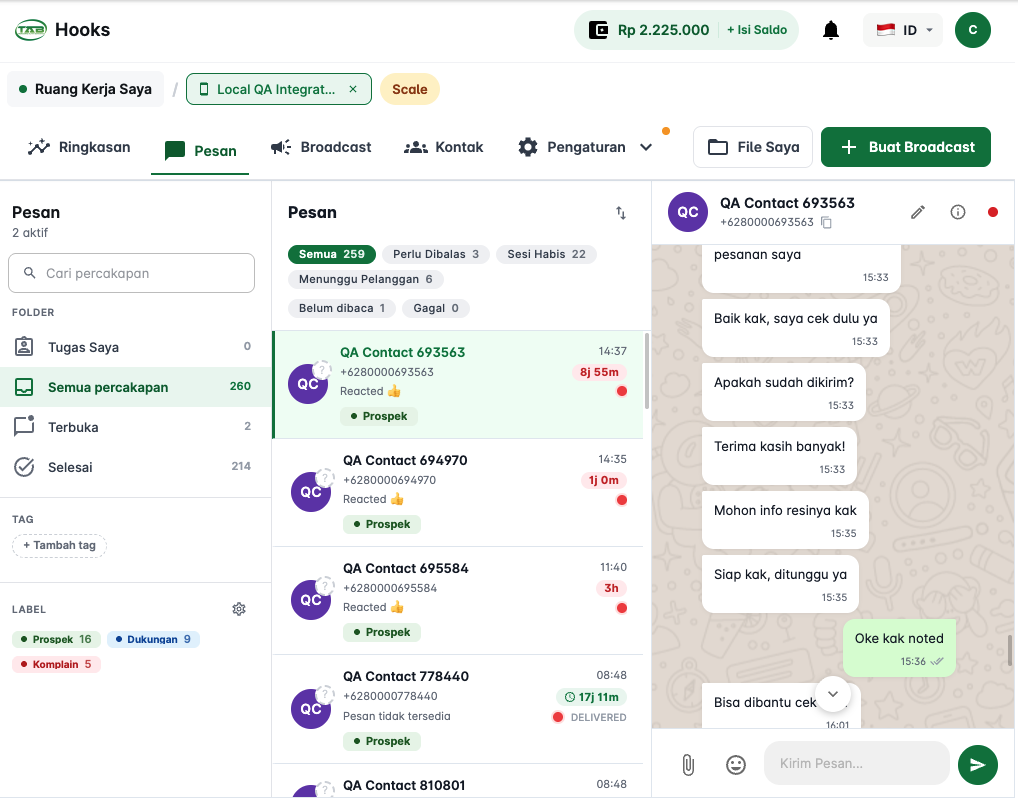Click Ruang Kerja Saya breadcrumb
The height and width of the screenshot is (800, 1018).
click(86, 89)
